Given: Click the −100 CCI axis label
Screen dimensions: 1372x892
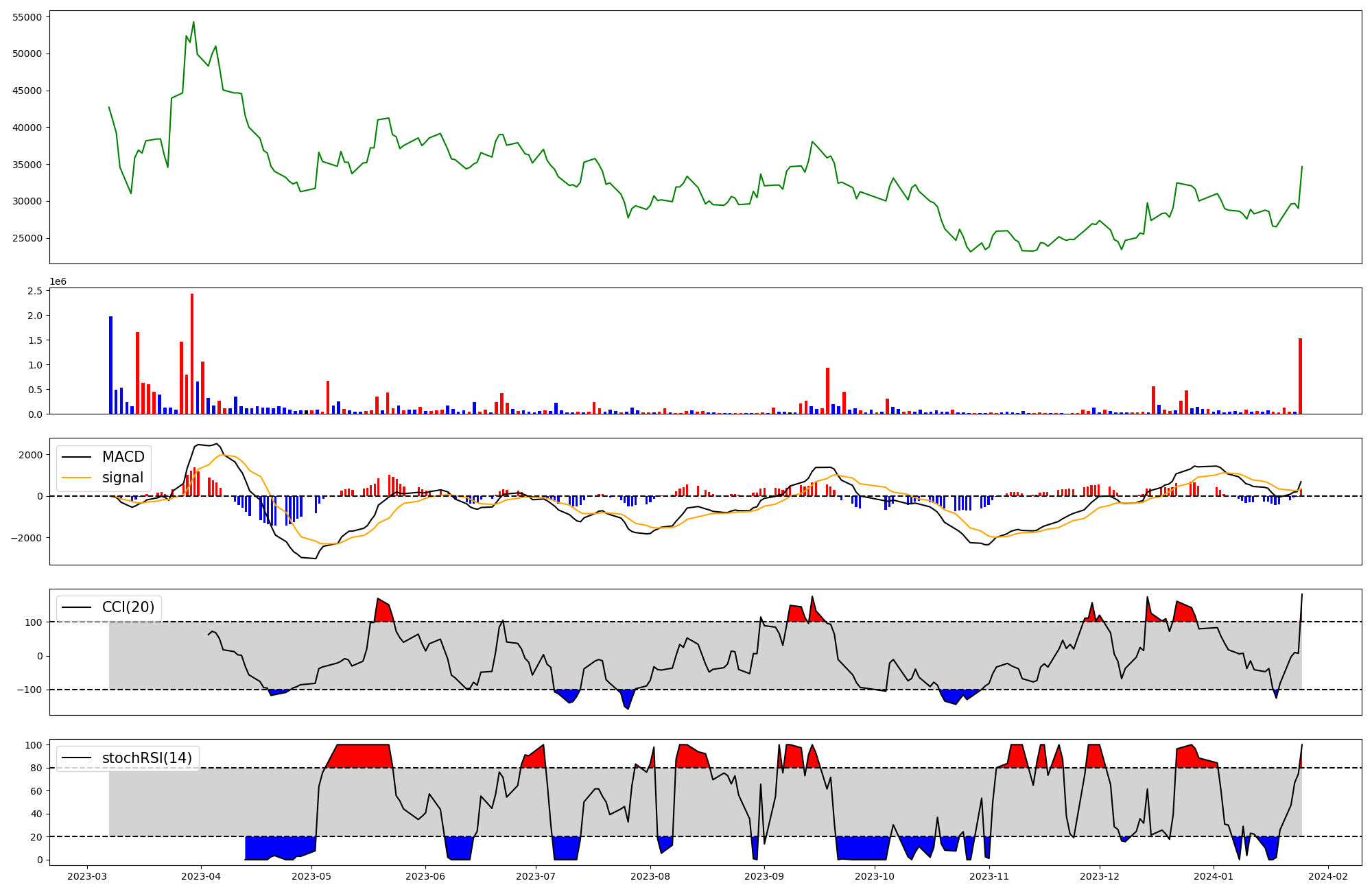Looking at the screenshot, I should tap(29, 690).
